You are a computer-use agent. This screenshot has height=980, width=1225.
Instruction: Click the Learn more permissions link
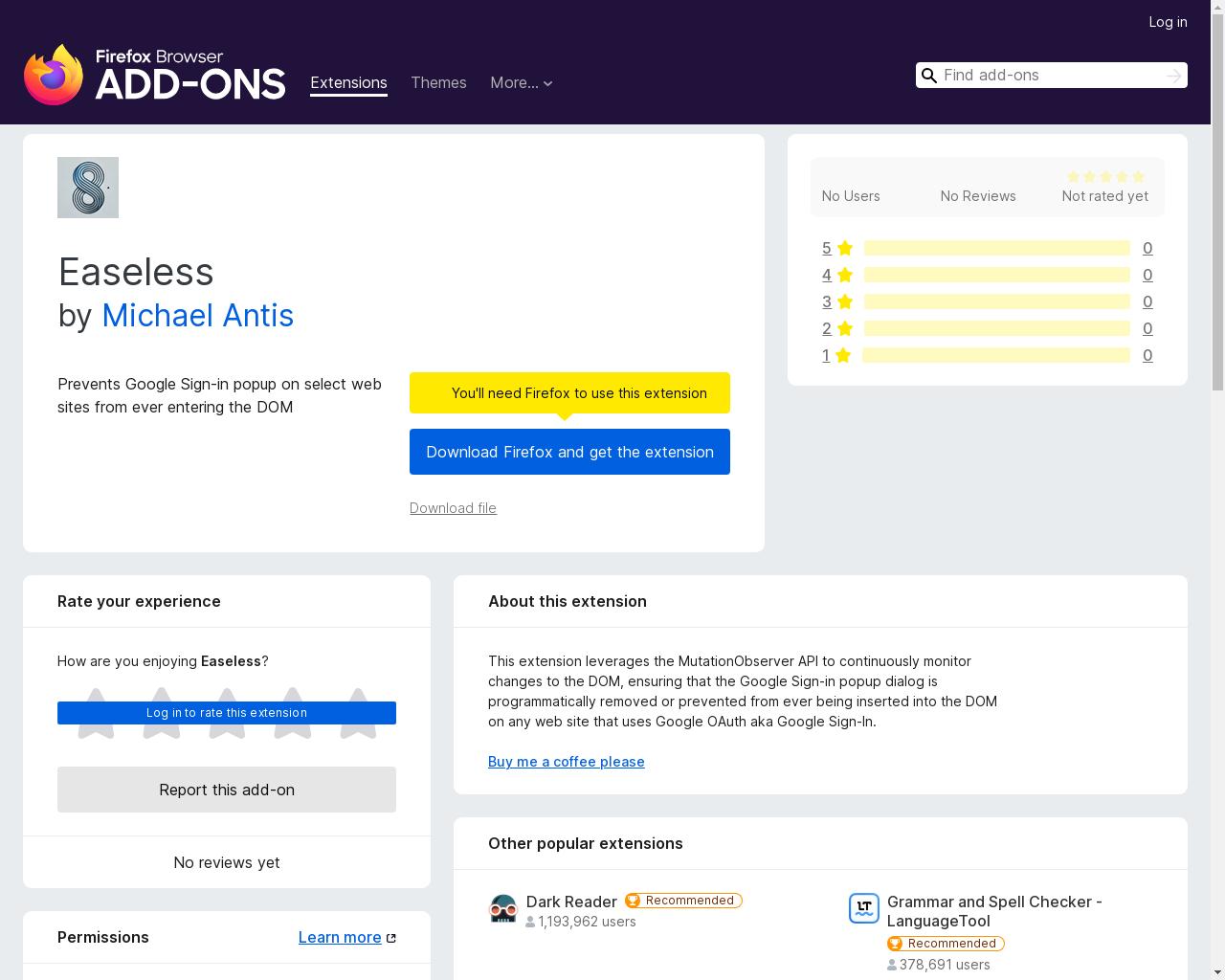340,937
